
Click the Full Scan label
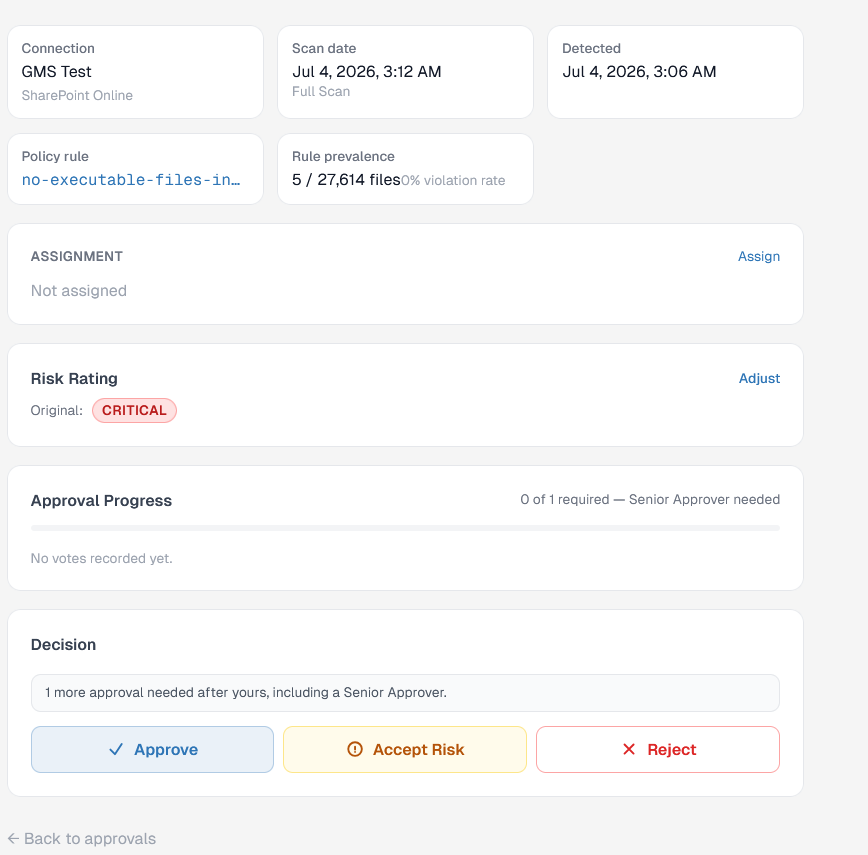tap(321, 91)
